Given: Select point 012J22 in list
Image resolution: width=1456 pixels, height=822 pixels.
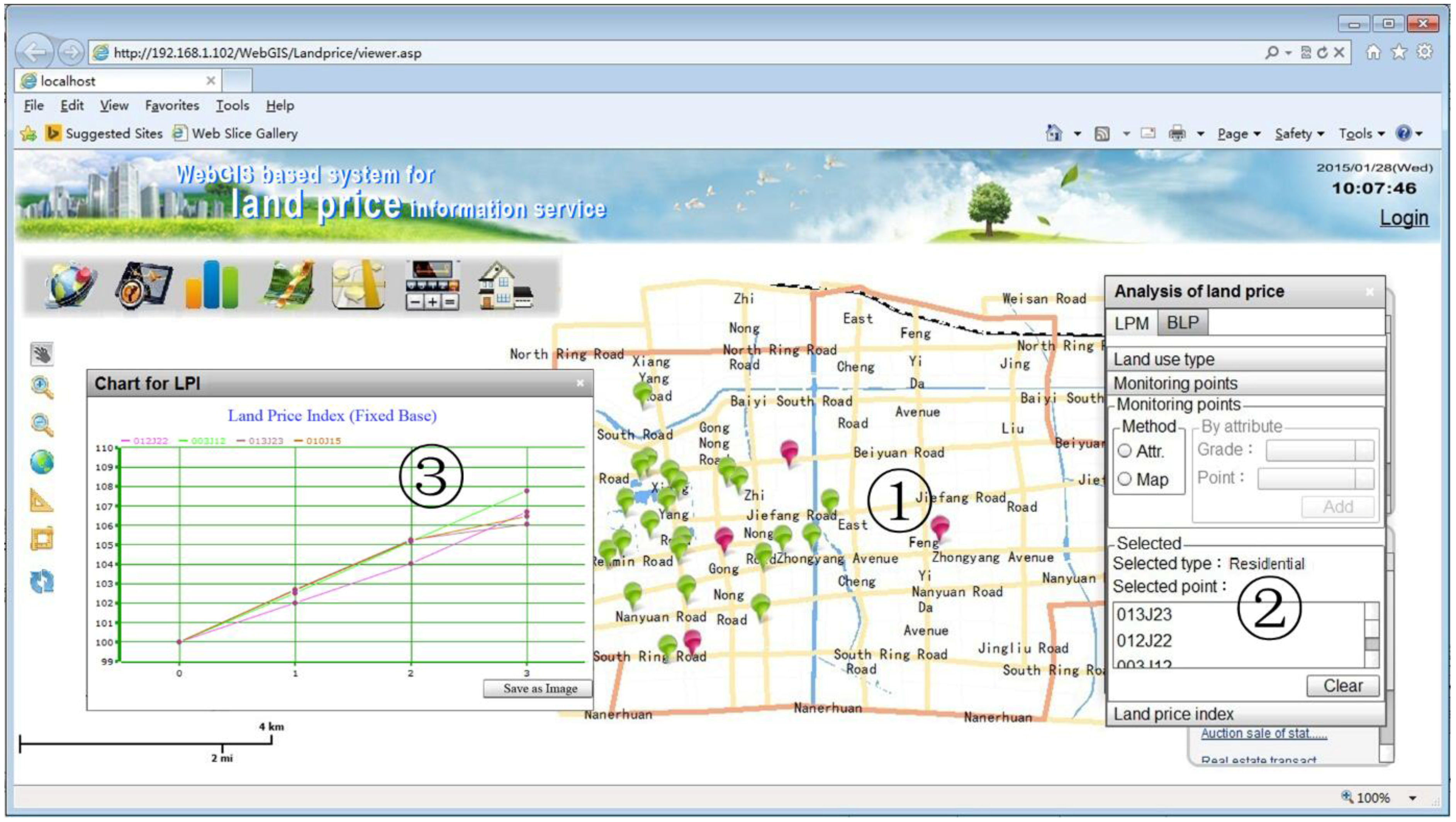Looking at the screenshot, I should (1145, 640).
